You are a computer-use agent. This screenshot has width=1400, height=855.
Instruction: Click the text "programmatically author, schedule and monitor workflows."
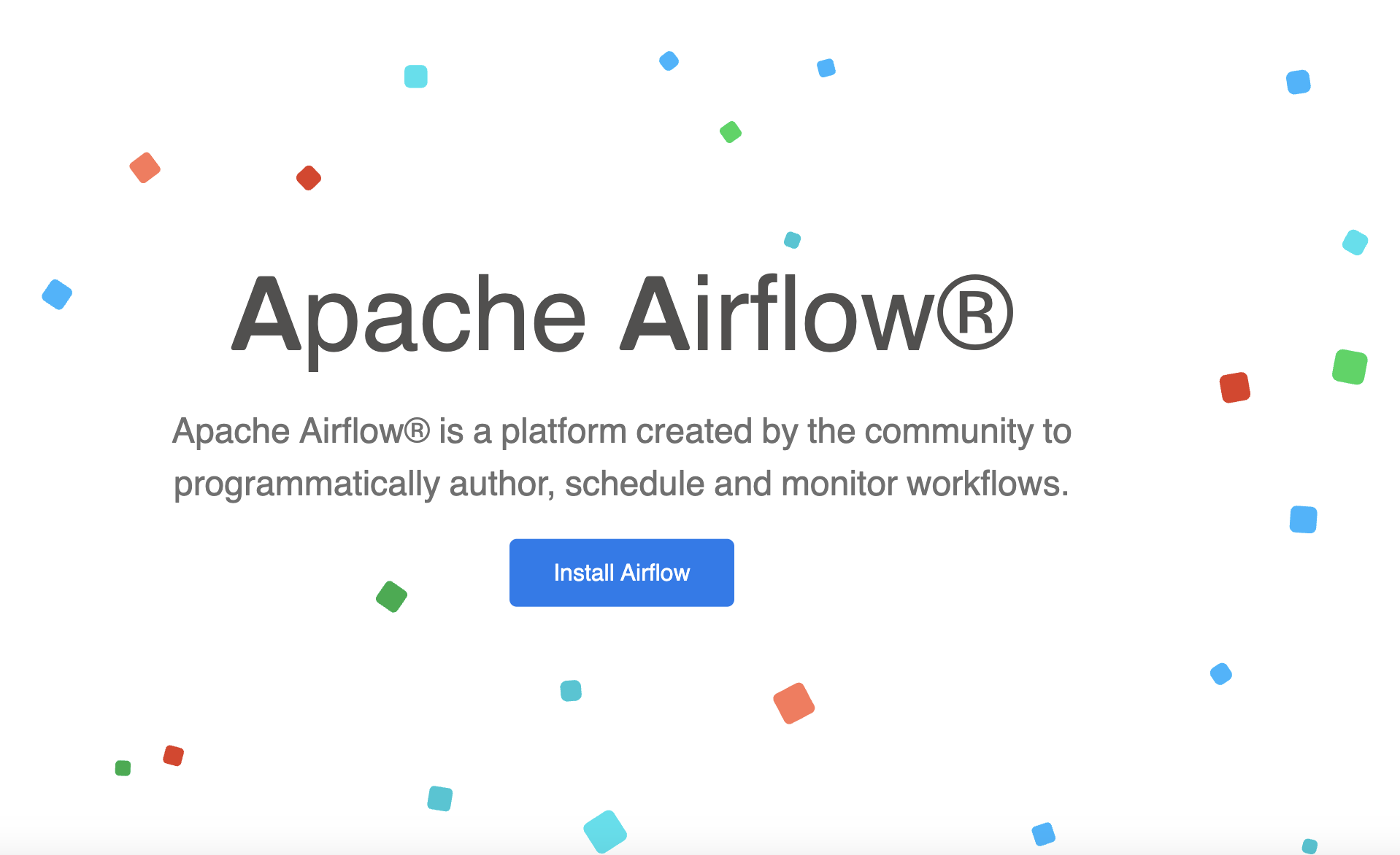[x=621, y=484]
